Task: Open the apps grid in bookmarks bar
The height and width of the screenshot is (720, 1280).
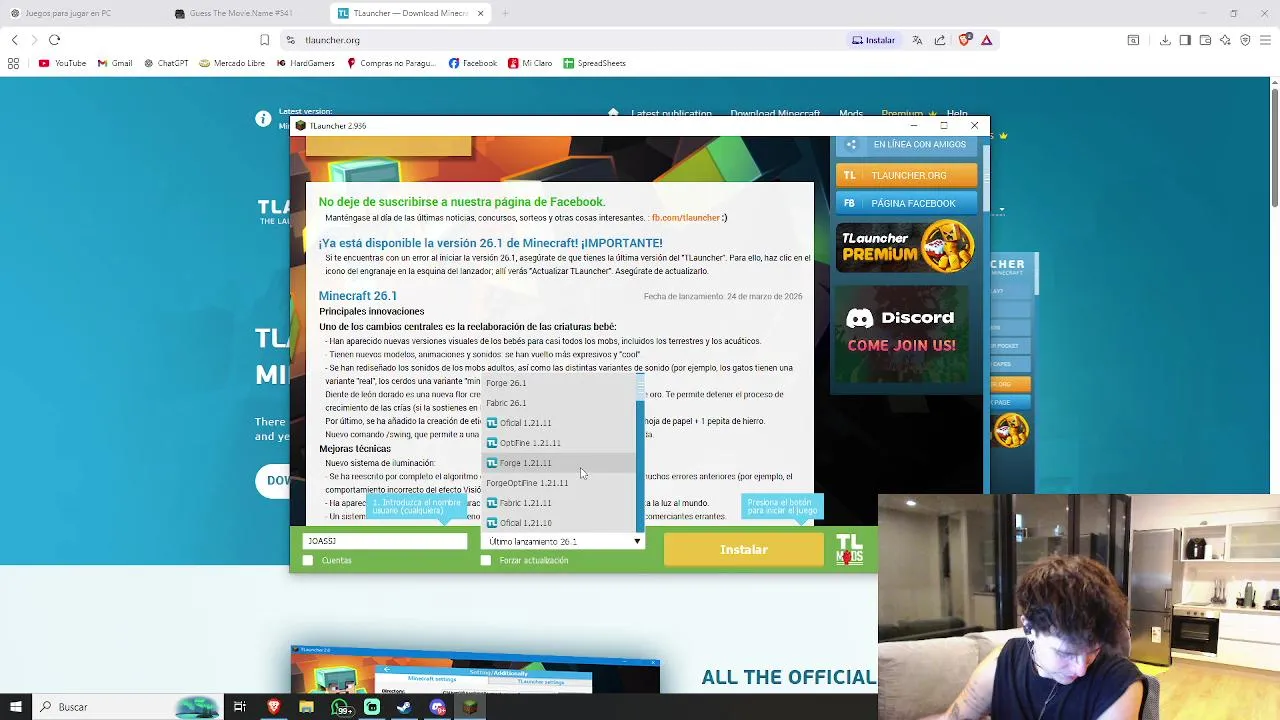Action: tap(13, 63)
